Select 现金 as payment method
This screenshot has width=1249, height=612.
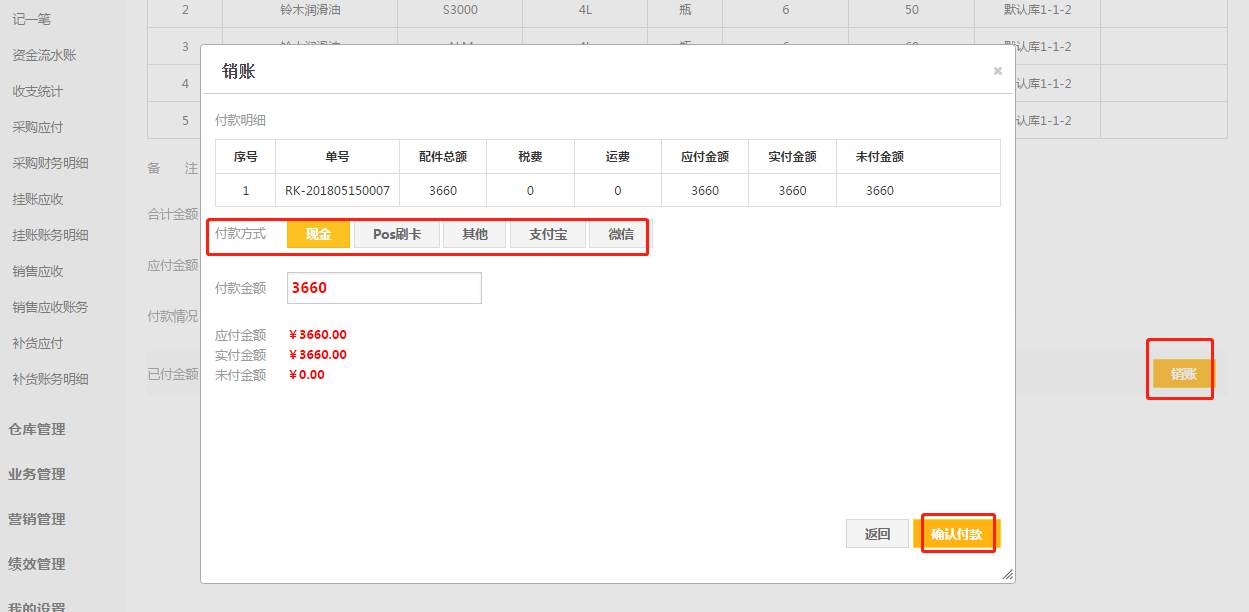coord(318,234)
